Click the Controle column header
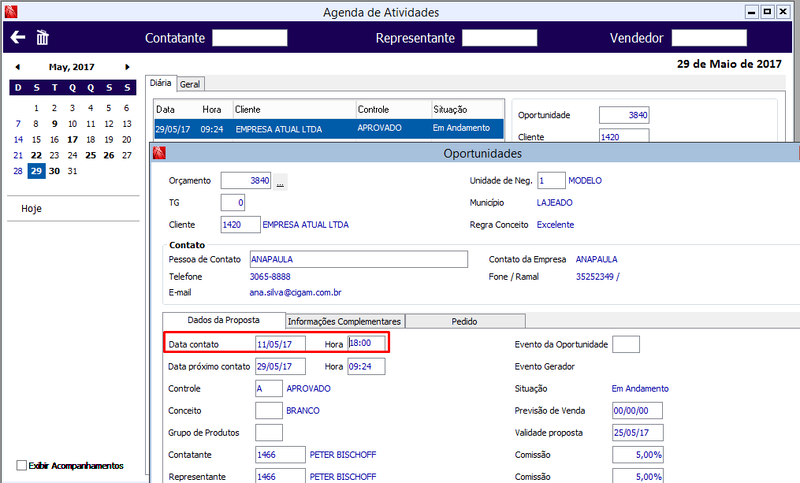Viewport: 800px width, 483px height. (393, 110)
